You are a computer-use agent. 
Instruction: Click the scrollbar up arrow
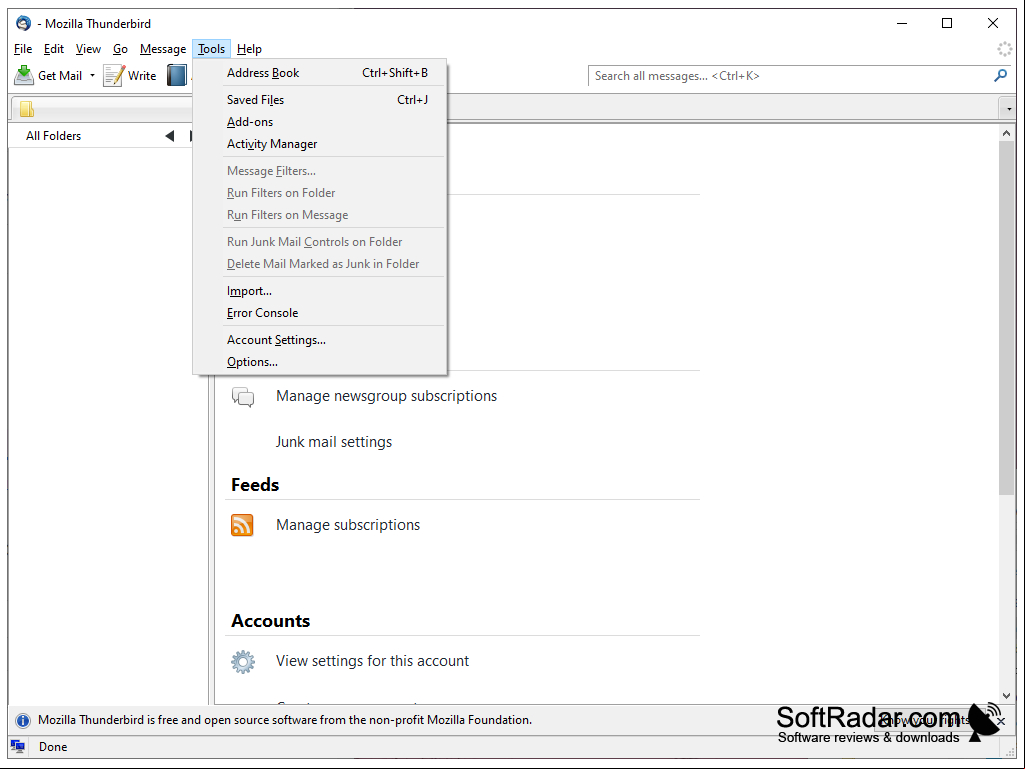click(1006, 133)
